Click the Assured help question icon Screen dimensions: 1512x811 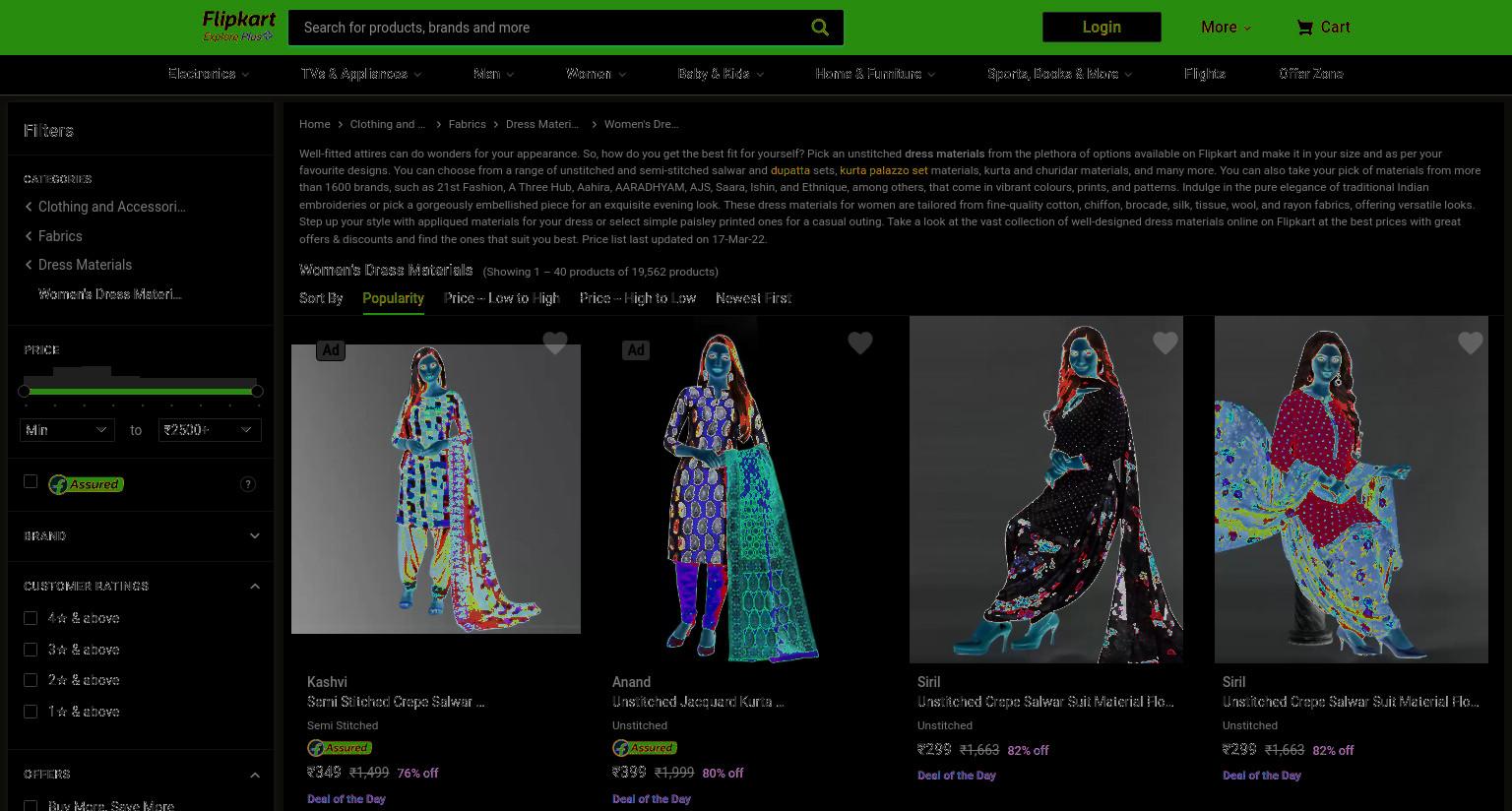(248, 484)
